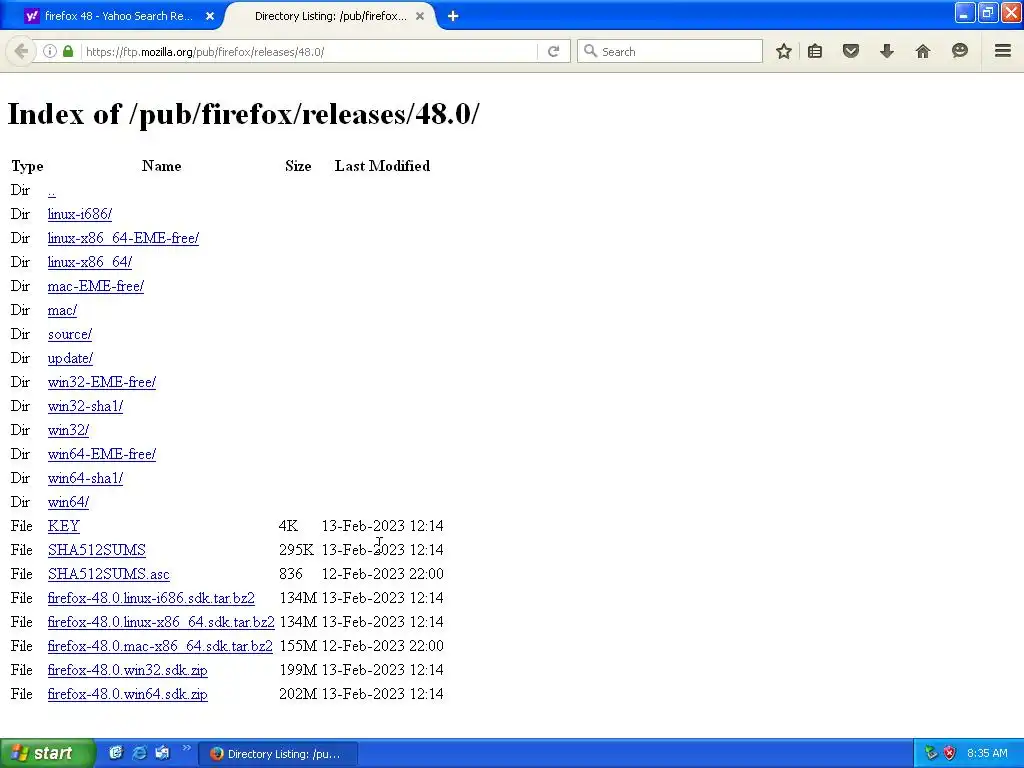Download the KEY file
This screenshot has height=768, width=1024.
click(63, 526)
